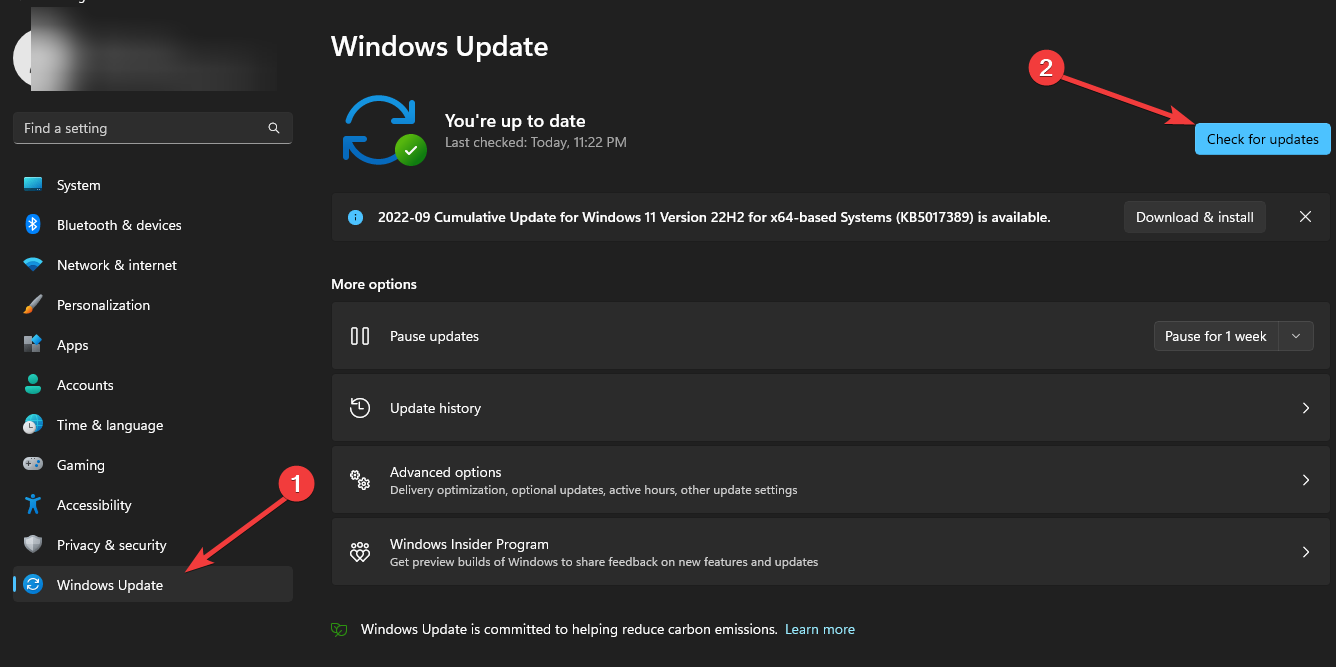Click the "Delivery optimization, optional updates" description
Screen dimensions: 1336x667
[x=594, y=490]
